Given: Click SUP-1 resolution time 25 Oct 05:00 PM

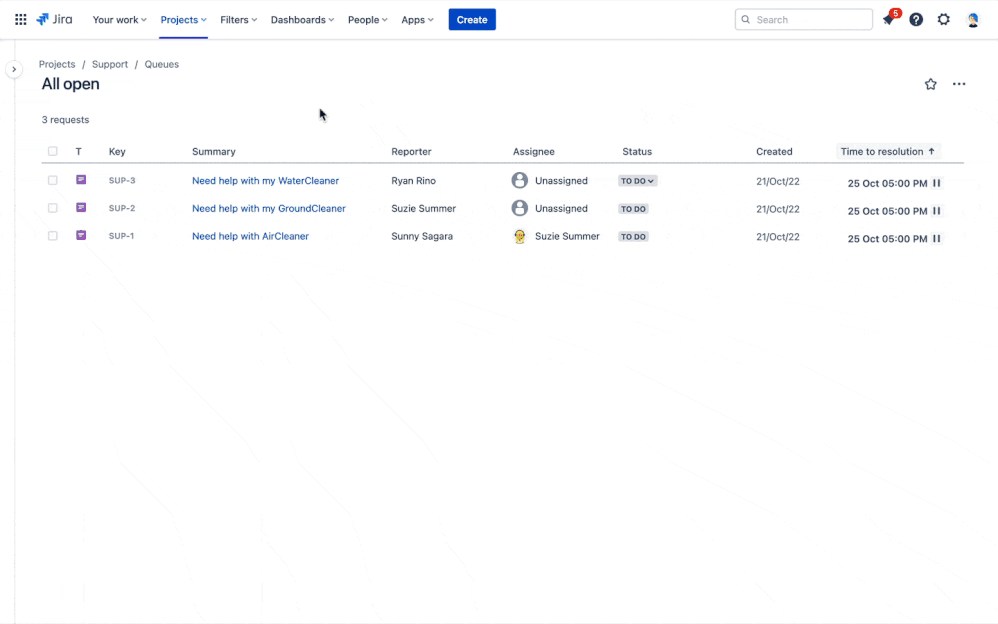Looking at the screenshot, I should pyautogui.click(x=887, y=239).
